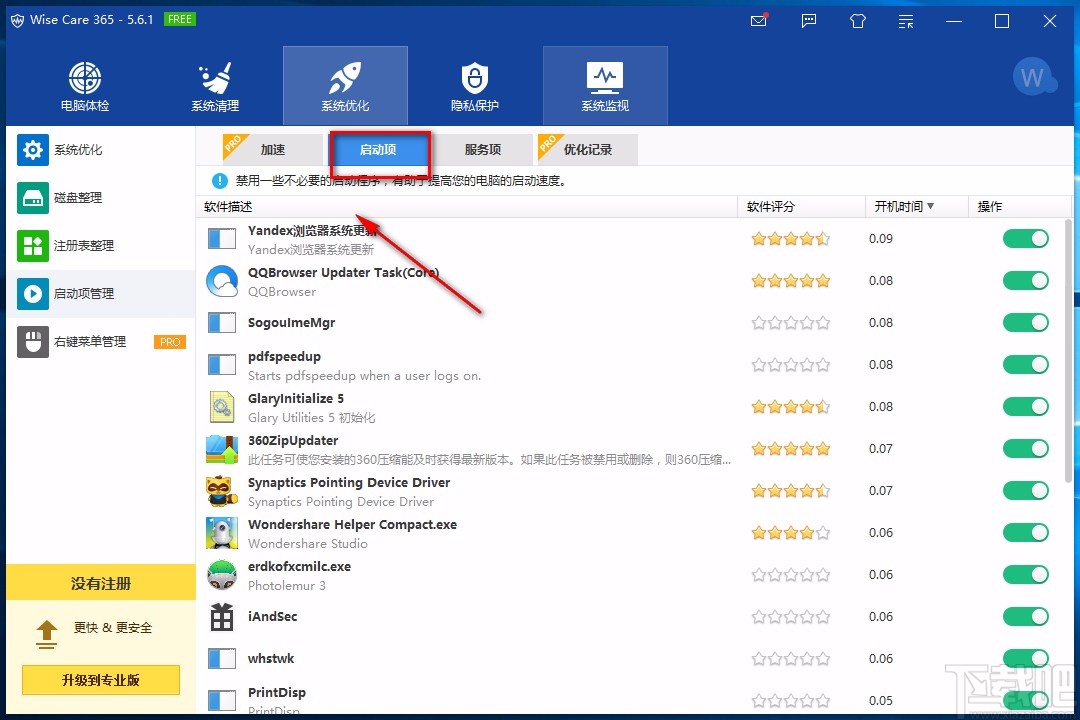Disable Yandex浏览器系统更新 startup toggle

click(1026, 238)
